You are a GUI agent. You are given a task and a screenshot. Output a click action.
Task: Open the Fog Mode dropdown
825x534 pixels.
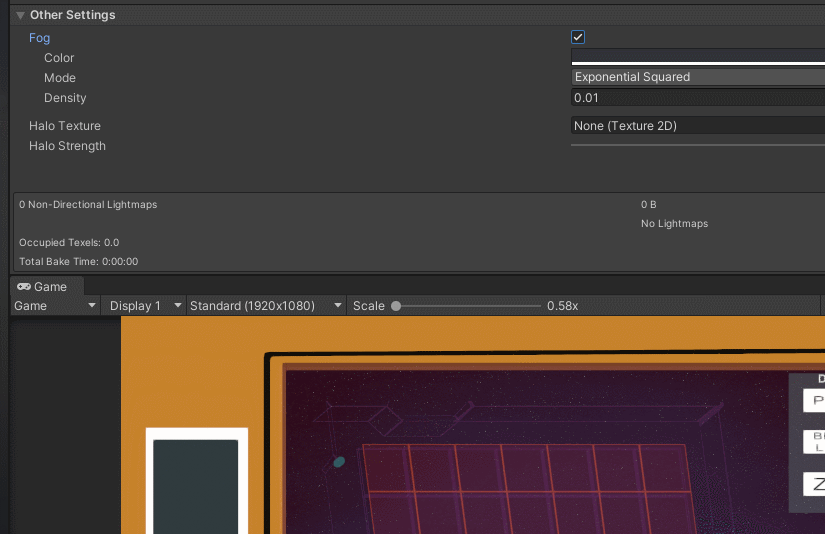[698, 77]
